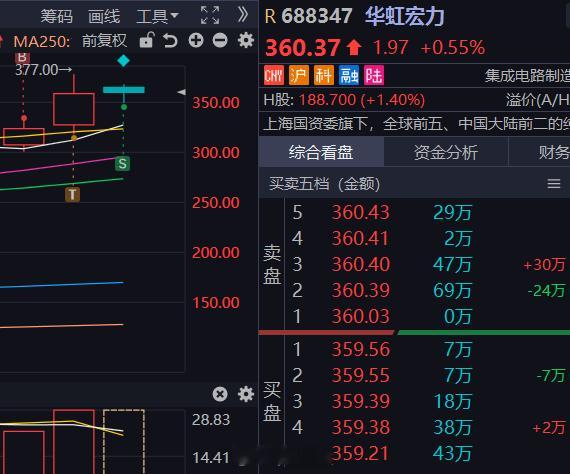Zoom in chart with plus icon
This screenshot has width=570, height=474.
pyautogui.click(x=196, y=40)
